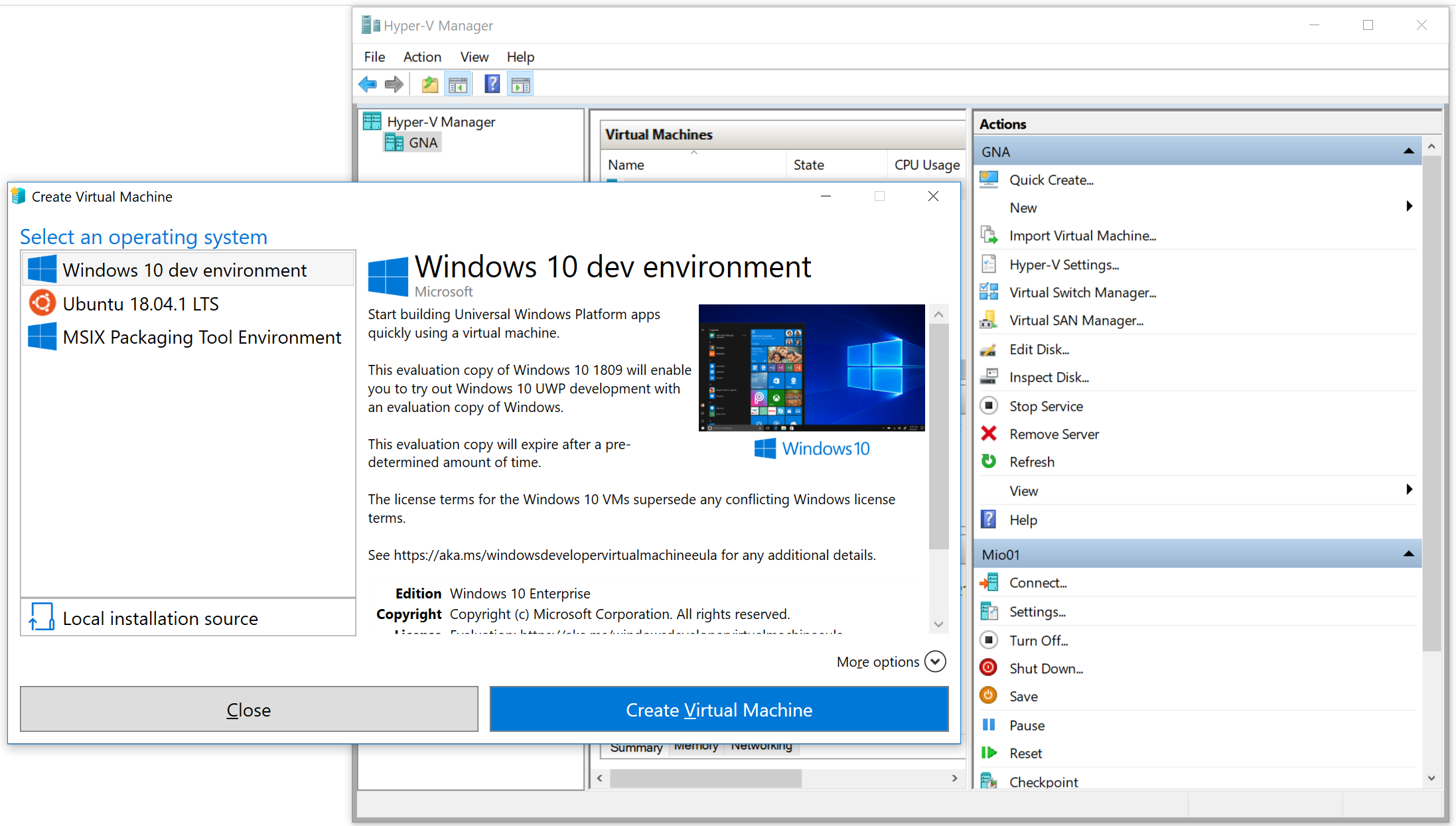Click scroll down arrow of description panel
The height and width of the screenshot is (826, 1456).
coord(938,624)
